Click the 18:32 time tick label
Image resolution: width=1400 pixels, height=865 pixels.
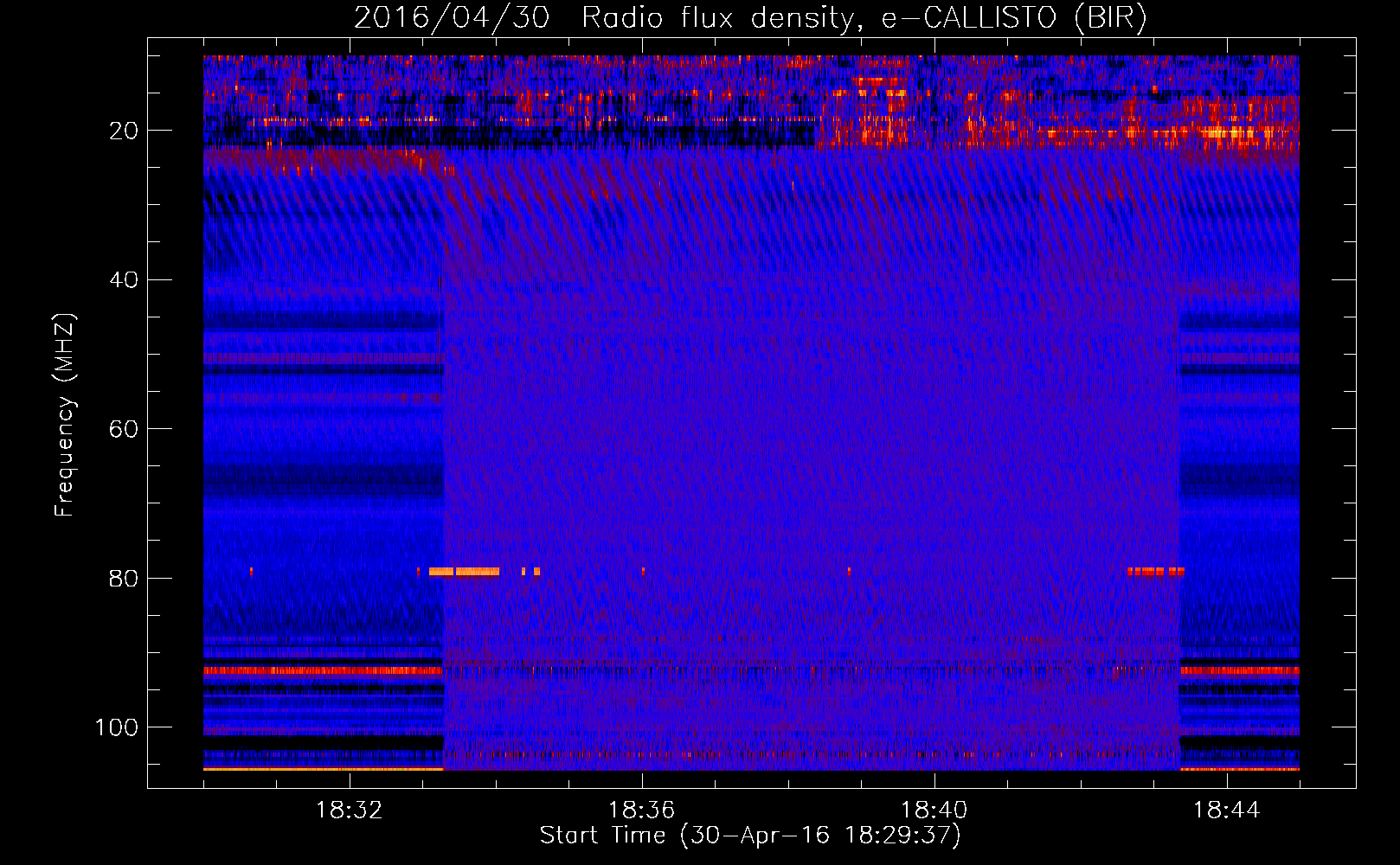click(350, 811)
